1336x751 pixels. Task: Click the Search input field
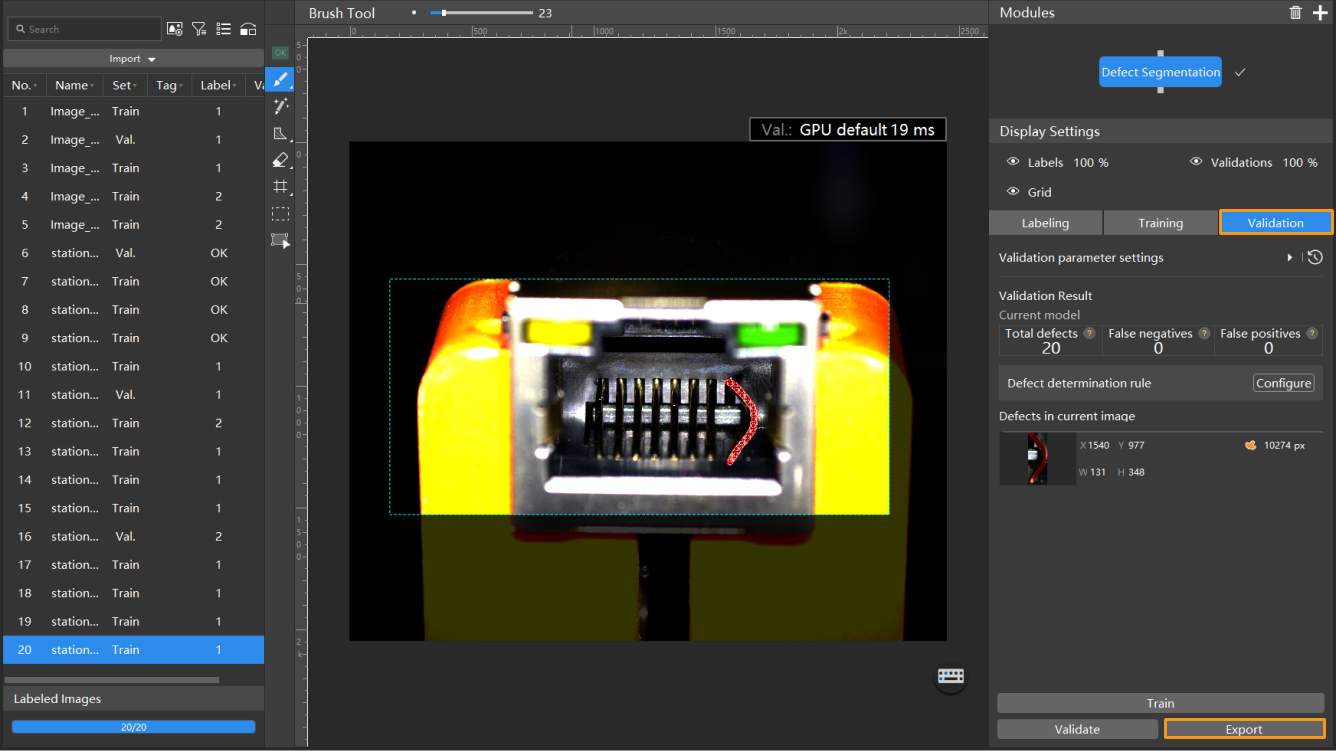(x=84, y=29)
